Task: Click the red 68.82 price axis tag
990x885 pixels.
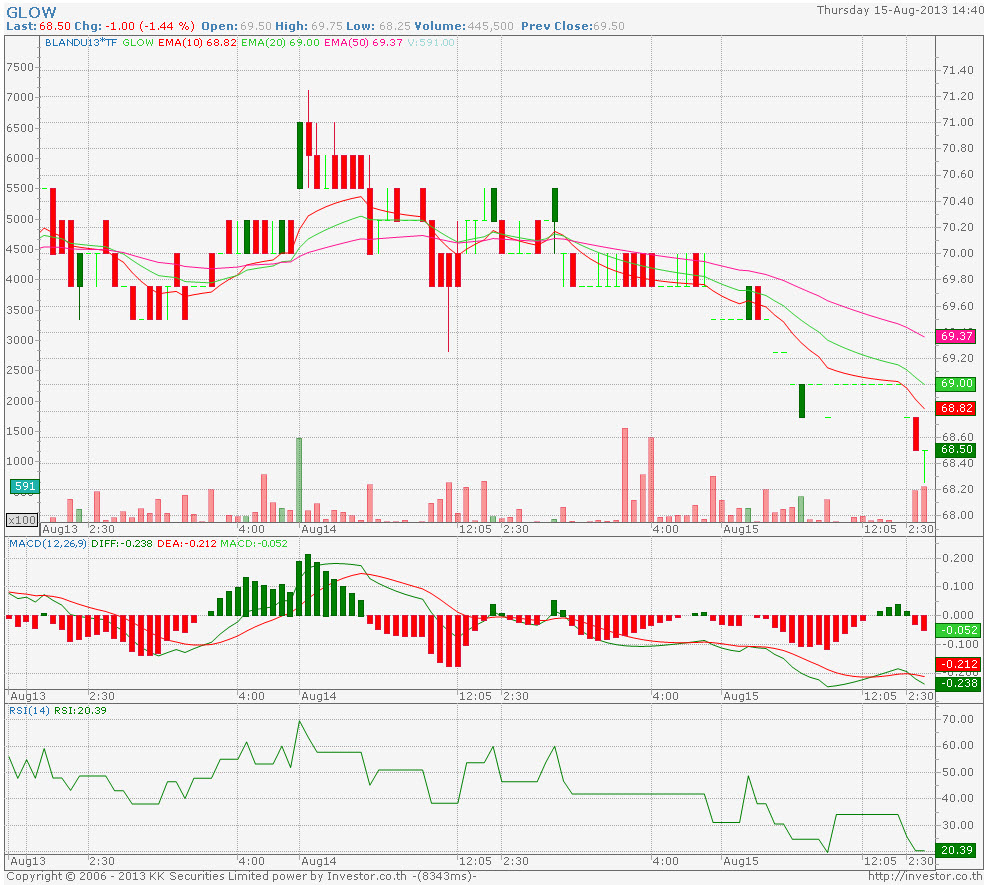Action: 957,408
